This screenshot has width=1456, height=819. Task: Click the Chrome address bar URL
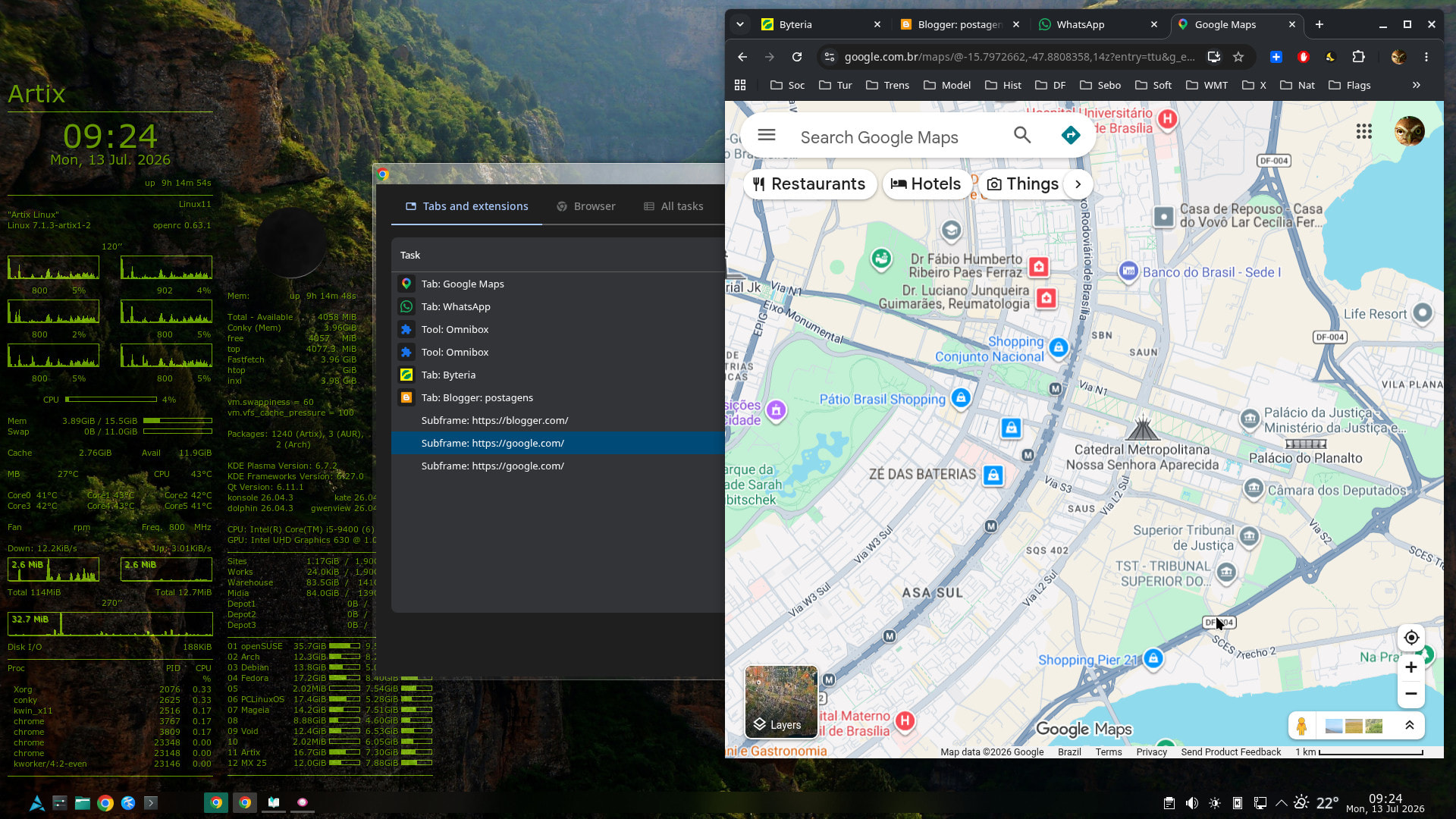[1019, 57]
